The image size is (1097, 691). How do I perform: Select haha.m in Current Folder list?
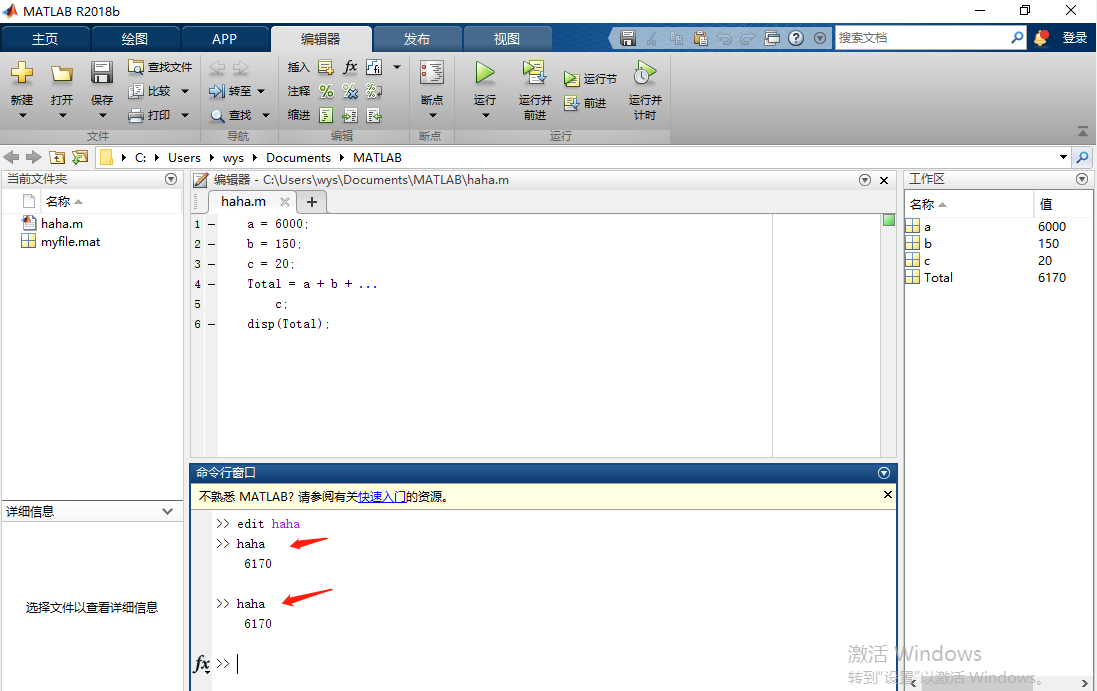pyautogui.click(x=62, y=224)
